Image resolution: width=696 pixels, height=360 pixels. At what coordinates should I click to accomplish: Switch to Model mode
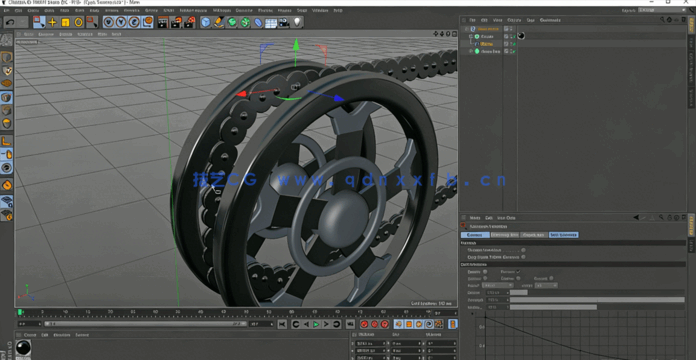pos(6,57)
